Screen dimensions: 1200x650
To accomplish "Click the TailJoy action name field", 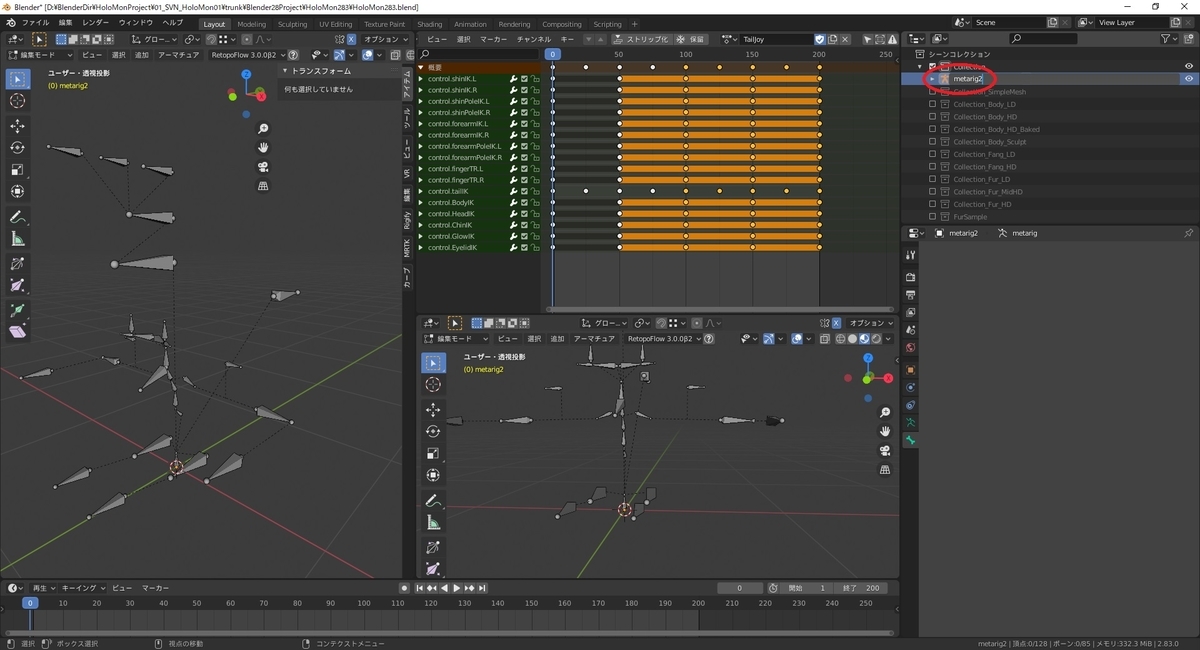I will click(x=770, y=39).
